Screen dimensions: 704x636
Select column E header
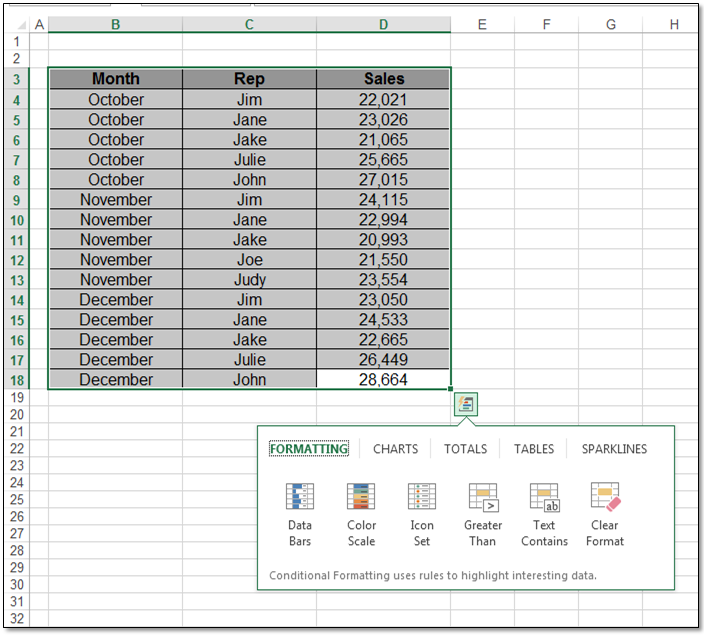click(x=482, y=24)
